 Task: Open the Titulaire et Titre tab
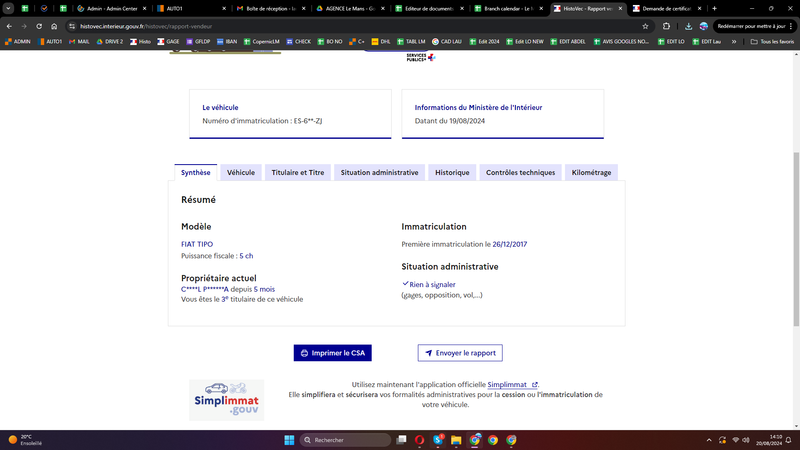click(297, 172)
